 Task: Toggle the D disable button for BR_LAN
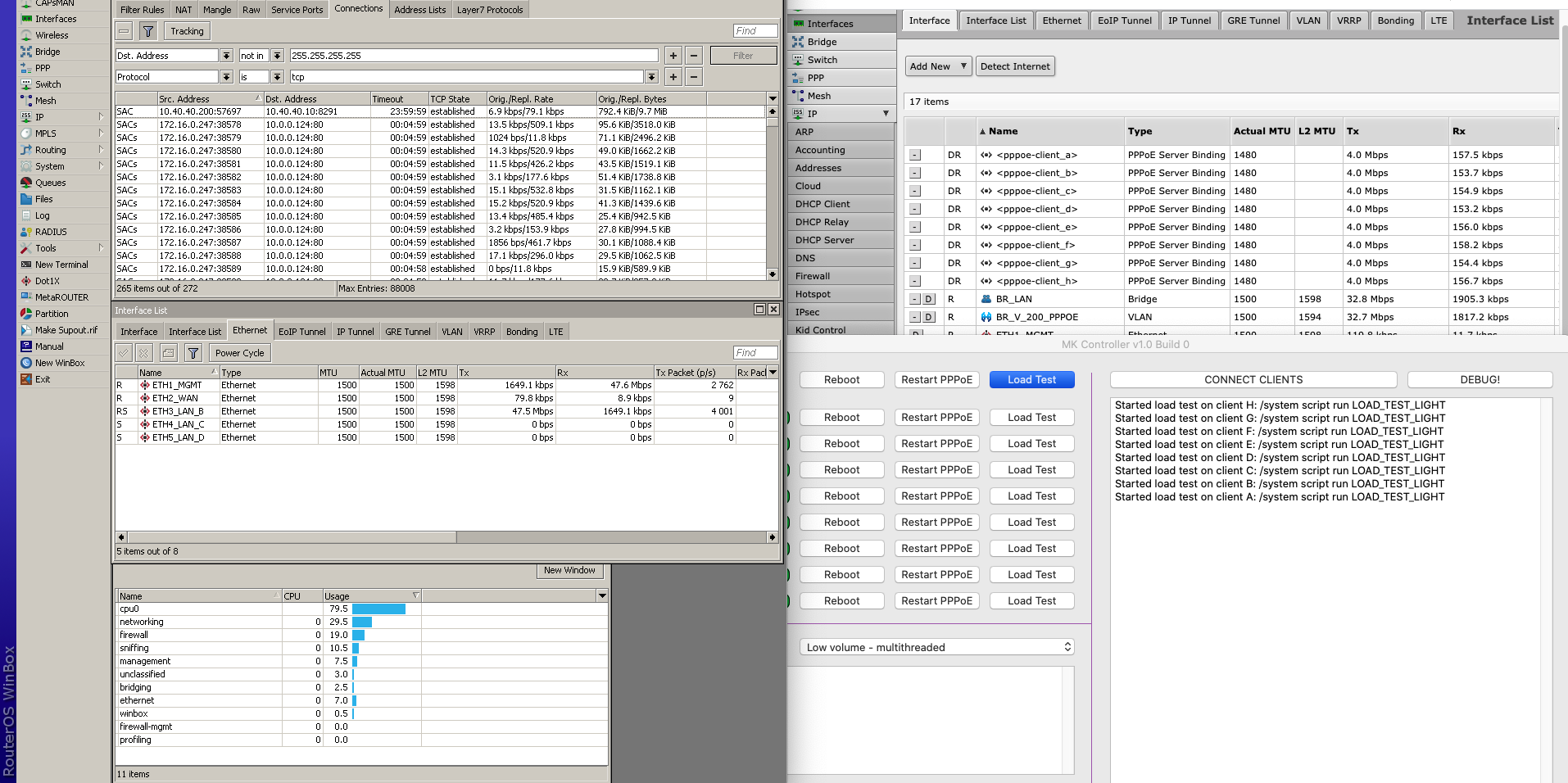pyautogui.click(x=929, y=299)
